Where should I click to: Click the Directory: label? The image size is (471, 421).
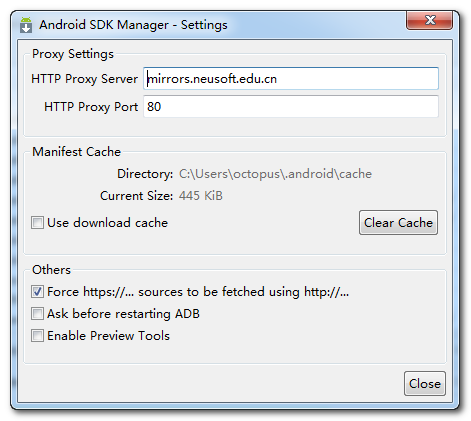[x=145, y=174]
